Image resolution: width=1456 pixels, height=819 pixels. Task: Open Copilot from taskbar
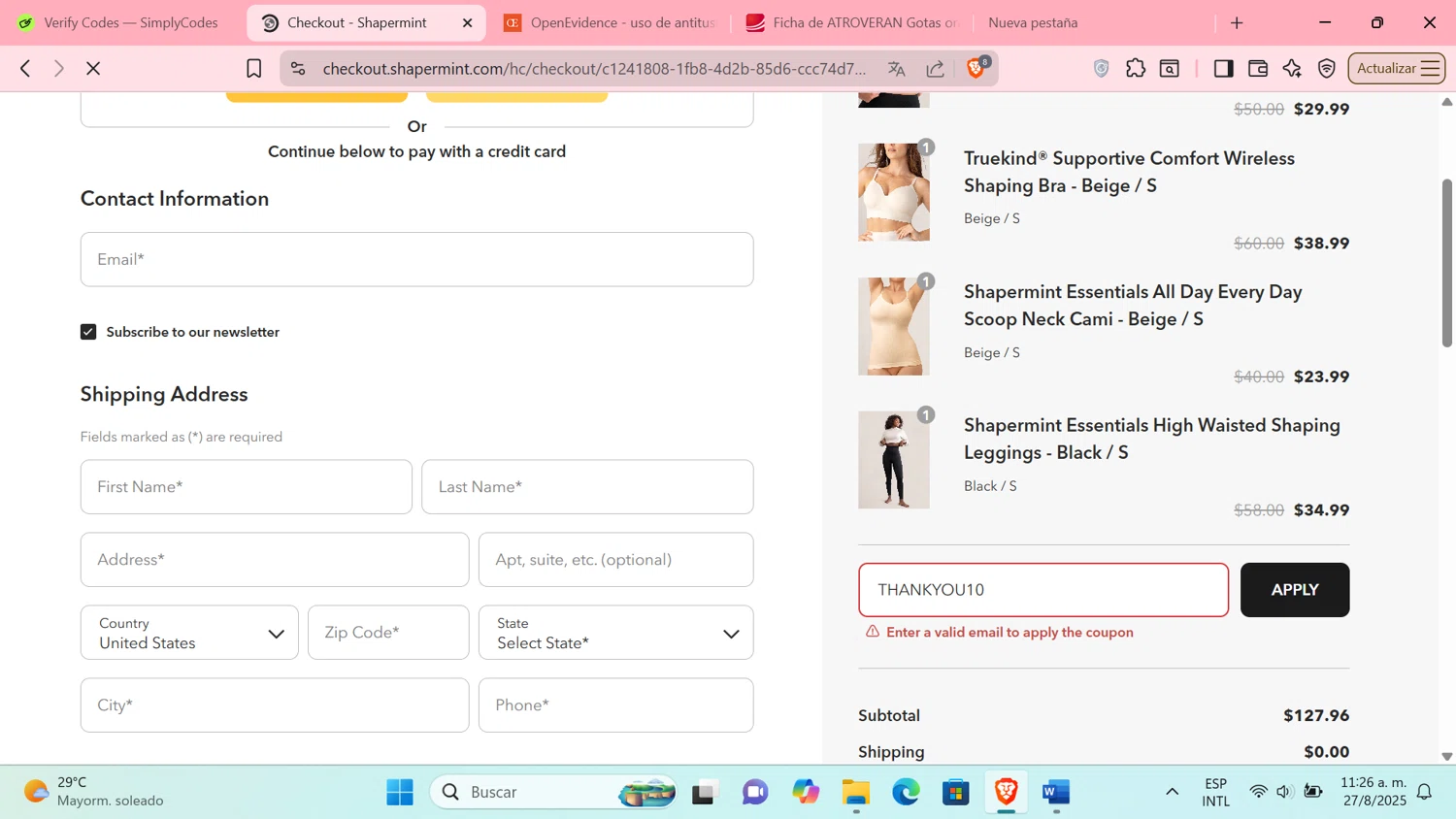coord(805,792)
